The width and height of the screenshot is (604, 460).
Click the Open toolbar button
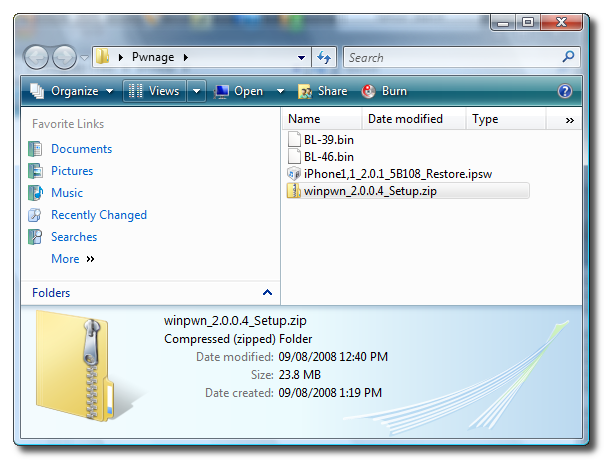click(240, 91)
